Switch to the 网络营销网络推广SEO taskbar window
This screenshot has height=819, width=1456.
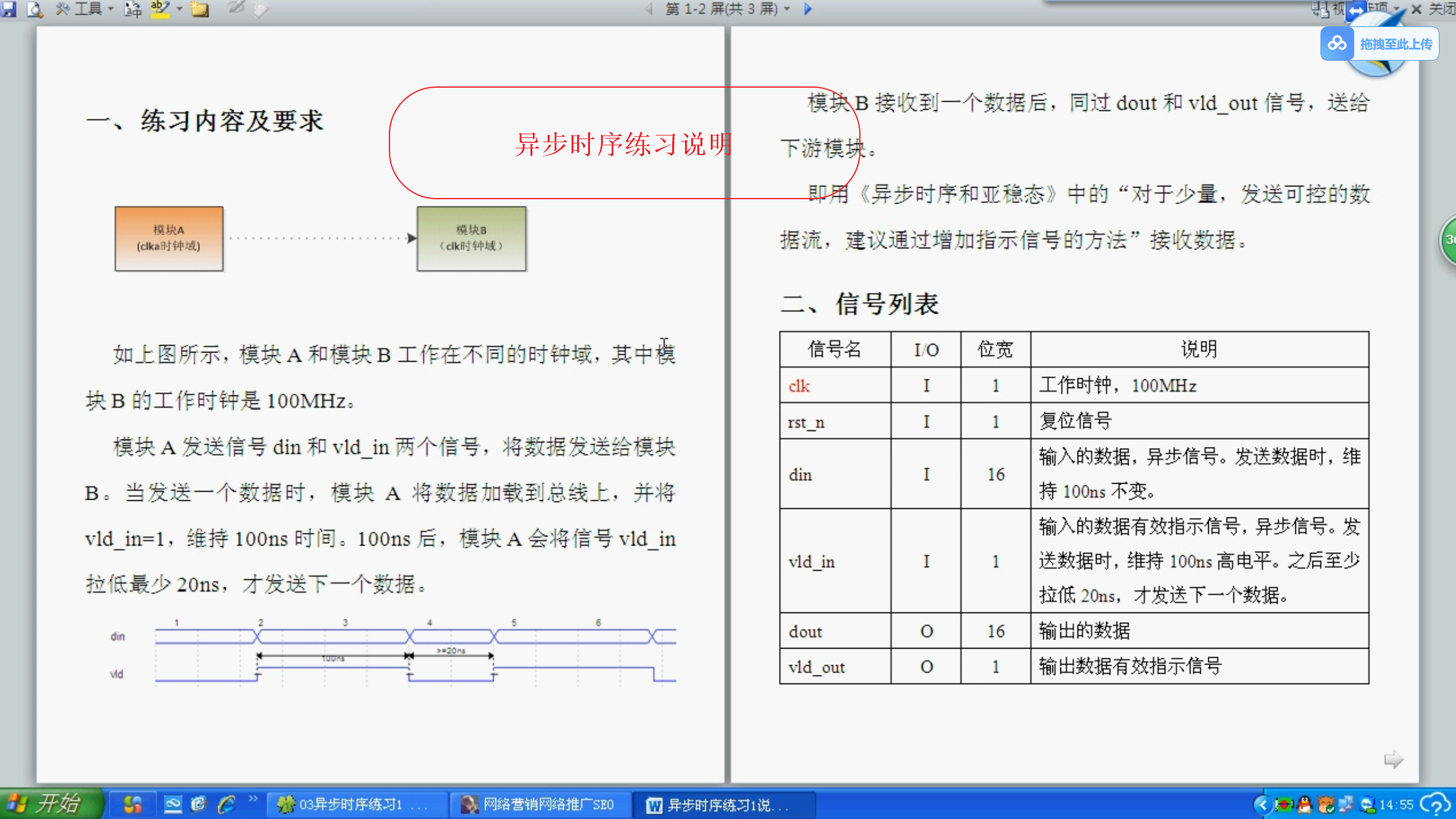click(540, 804)
